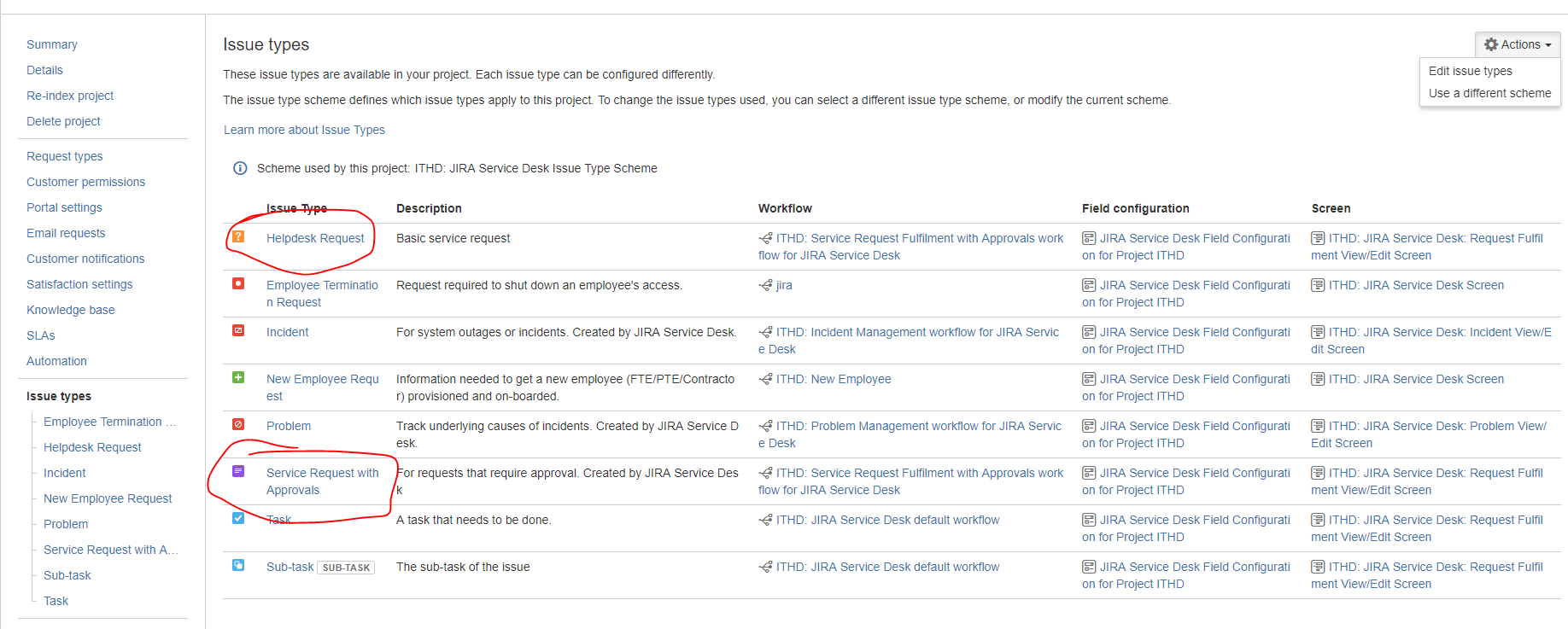Open the Problem issue type link in table
The height and width of the screenshot is (629, 1568).
pyautogui.click(x=289, y=426)
